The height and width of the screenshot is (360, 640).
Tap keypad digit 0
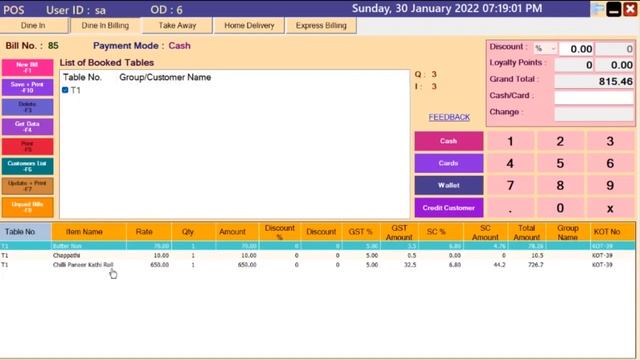[560, 208]
